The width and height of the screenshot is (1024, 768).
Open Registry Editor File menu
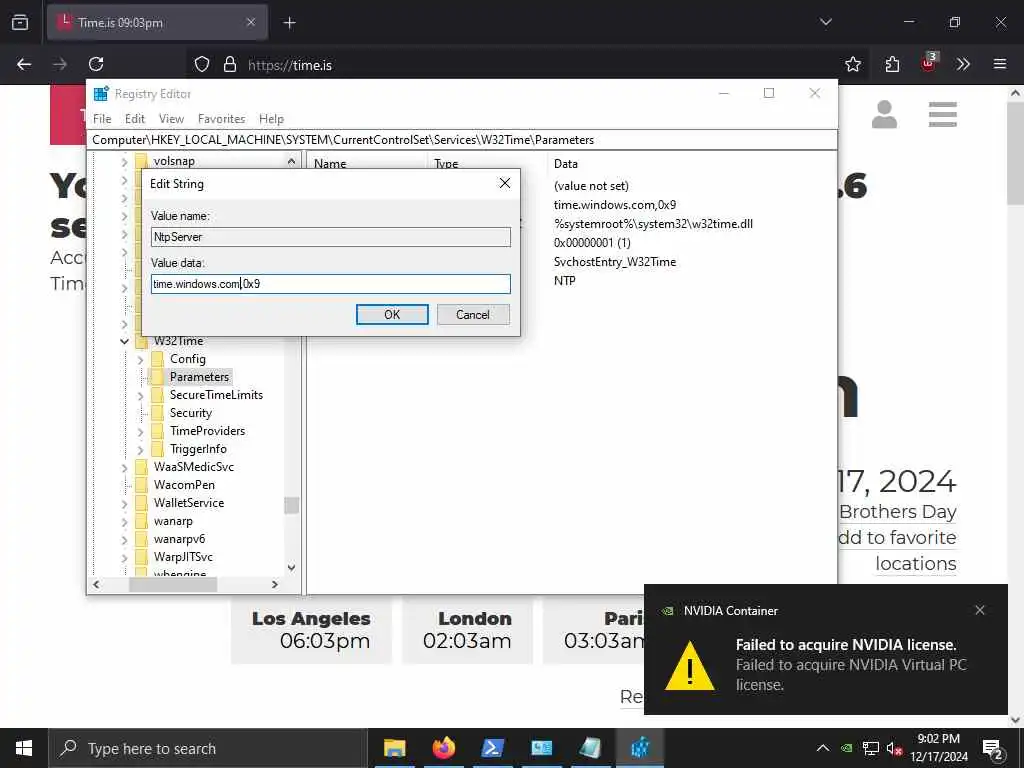point(102,119)
